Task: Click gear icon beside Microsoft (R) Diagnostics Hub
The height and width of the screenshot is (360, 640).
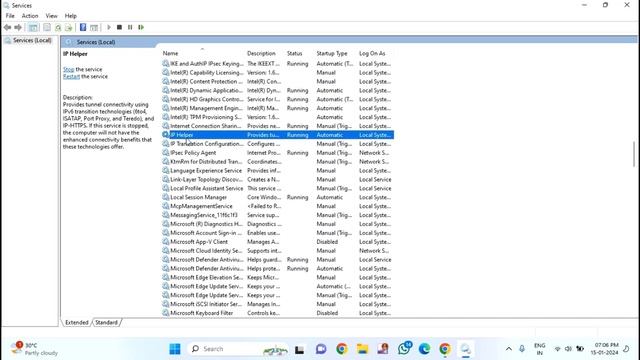Action: point(165,224)
